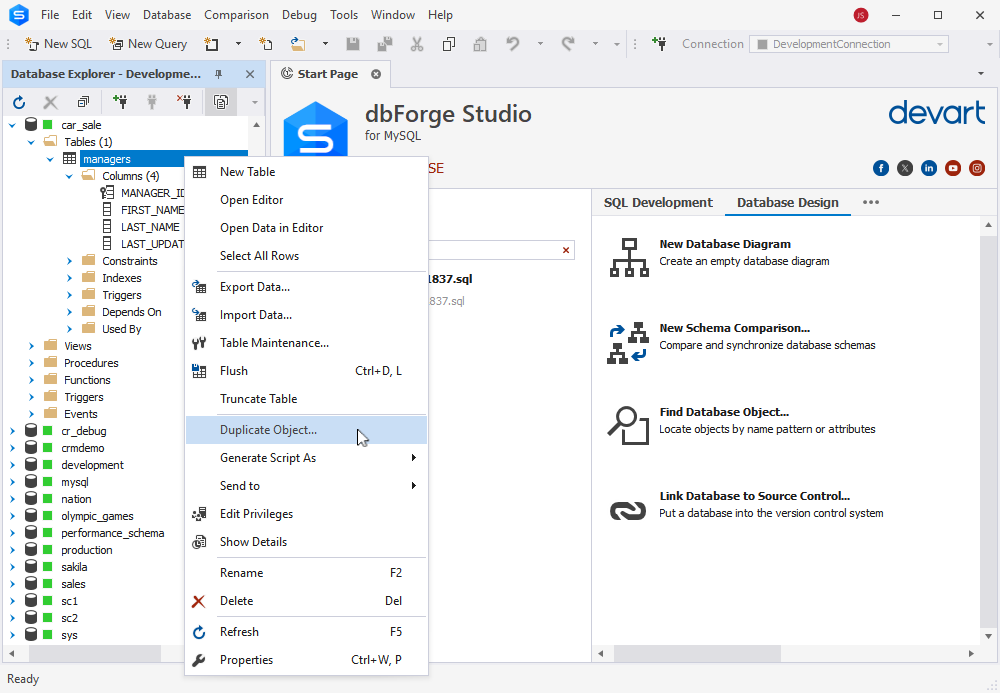The width and height of the screenshot is (1000, 693).
Task: Expand the Procedures folder
Action: (x=31, y=363)
